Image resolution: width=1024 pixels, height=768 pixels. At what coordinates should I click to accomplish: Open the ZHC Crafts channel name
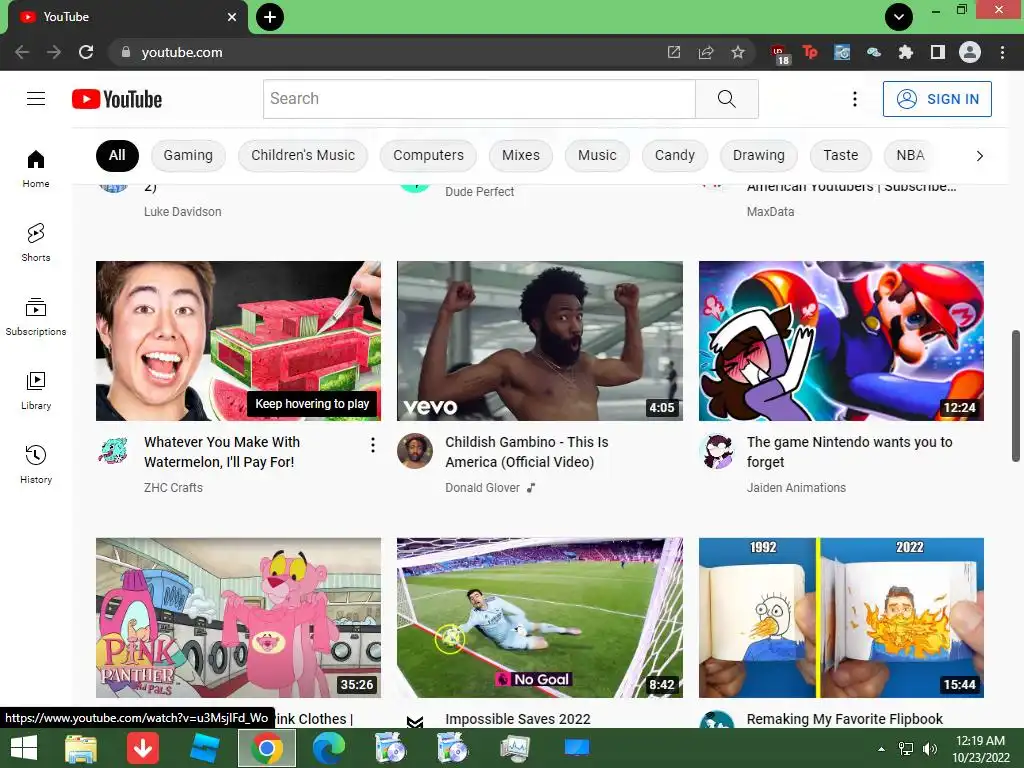[x=173, y=488]
